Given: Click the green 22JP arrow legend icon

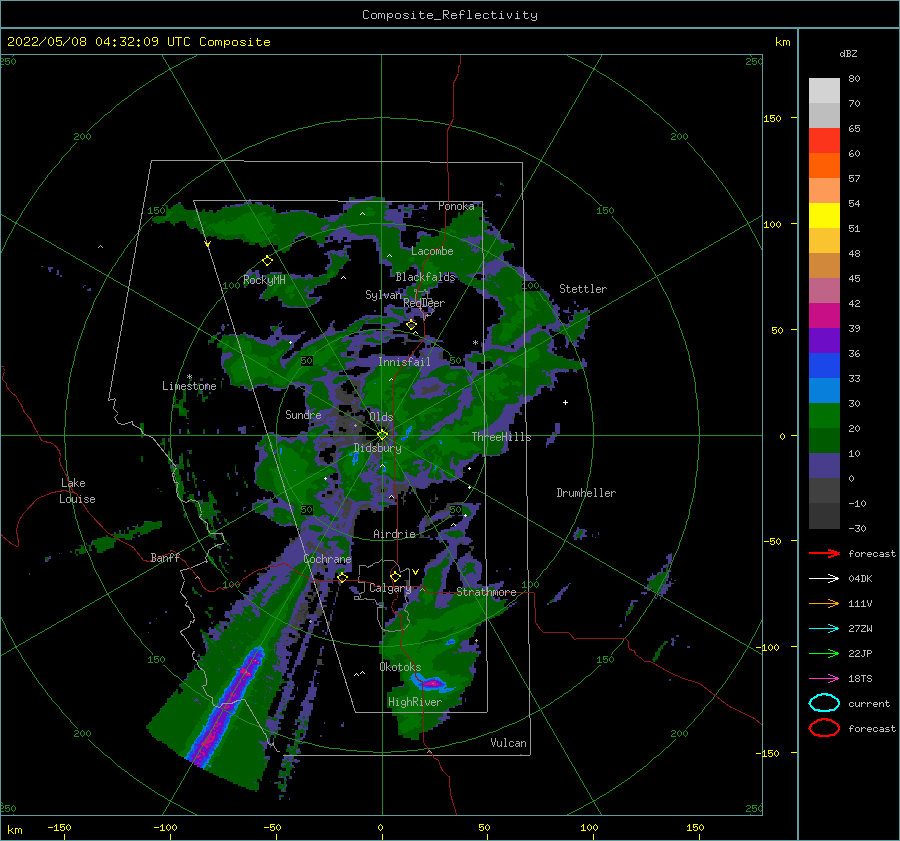Looking at the screenshot, I should pos(824,653).
